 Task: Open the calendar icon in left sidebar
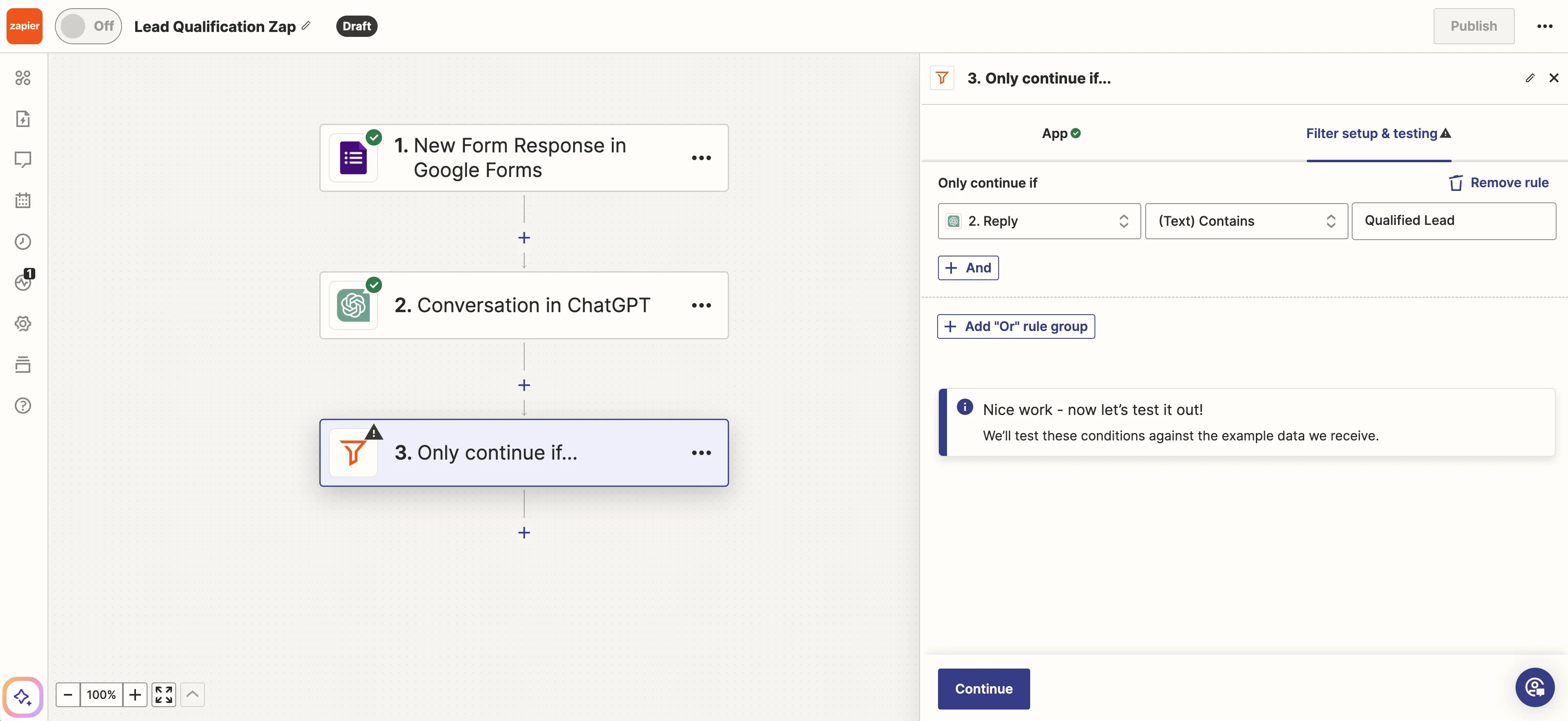pos(23,200)
